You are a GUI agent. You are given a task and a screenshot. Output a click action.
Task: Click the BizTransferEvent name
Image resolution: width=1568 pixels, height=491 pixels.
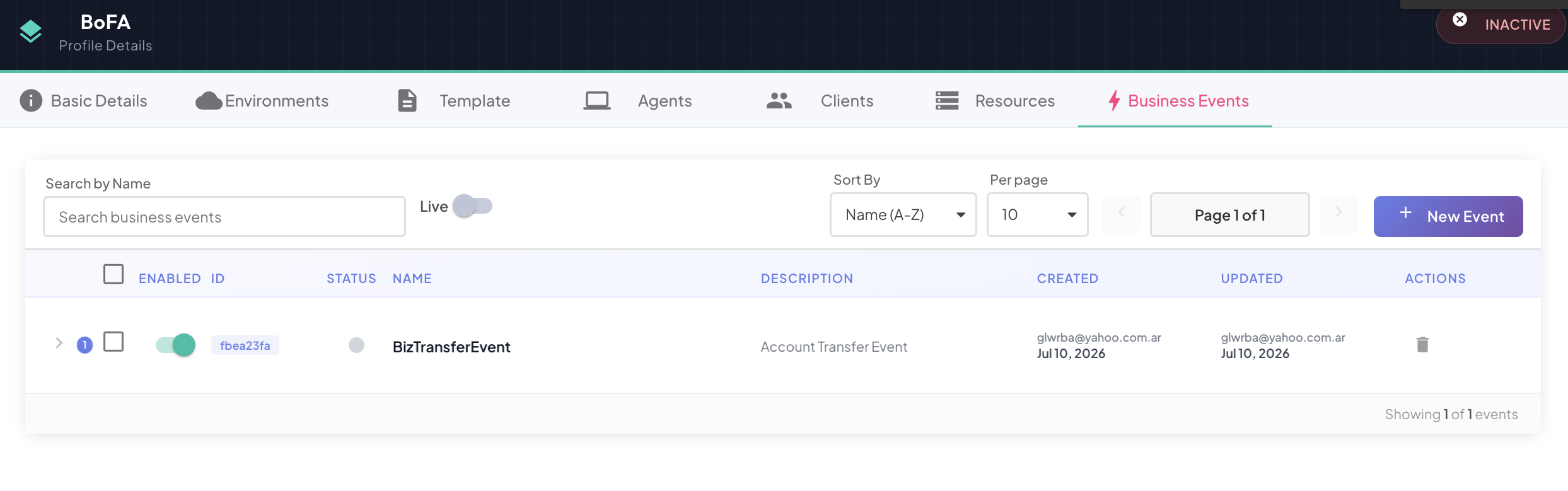coord(451,347)
